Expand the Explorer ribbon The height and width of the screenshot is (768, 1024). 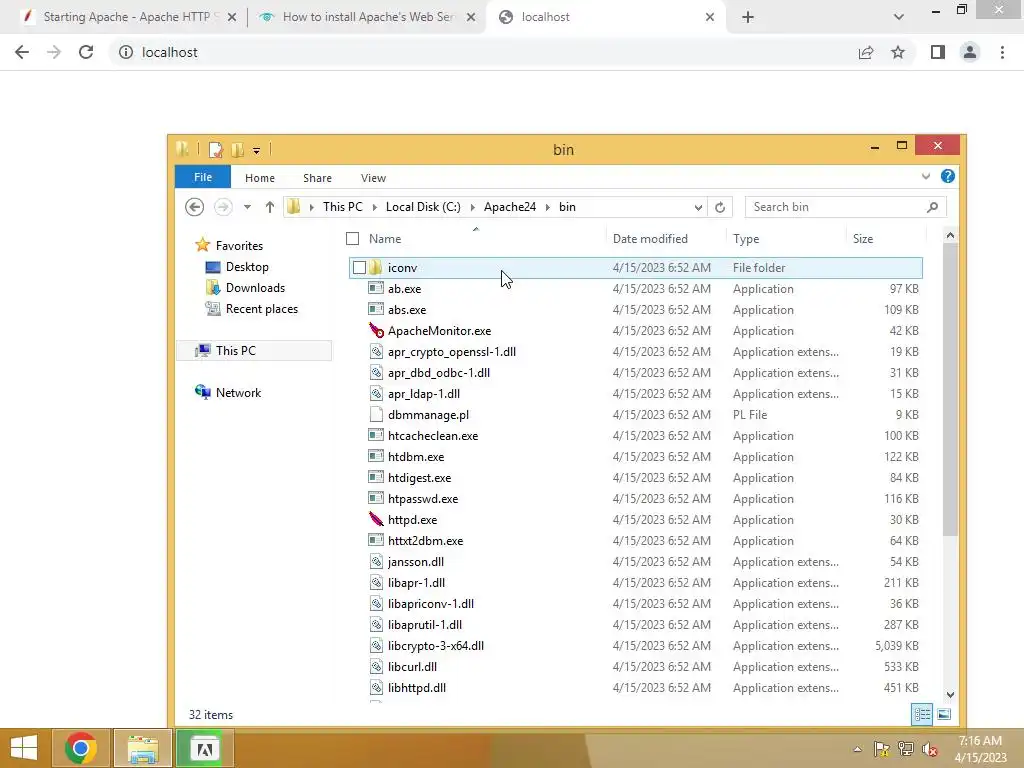[x=925, y=176]
